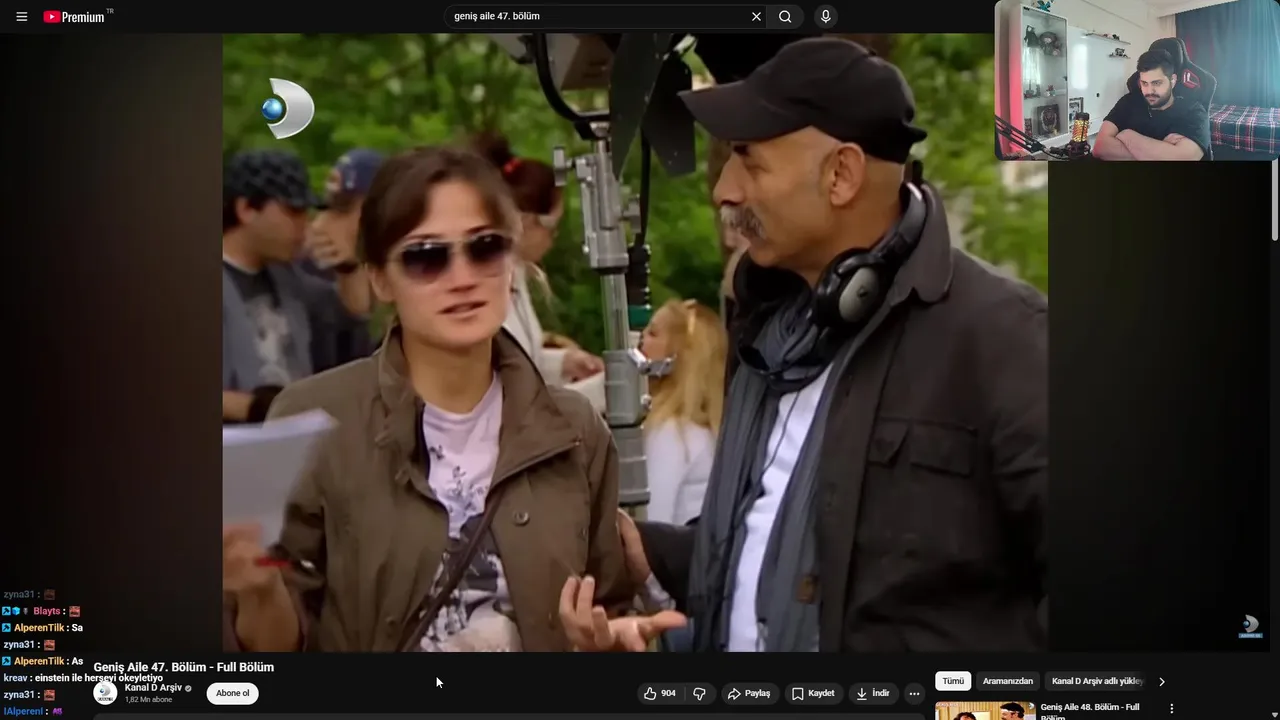This screenshot has width=1280, height=720.
Task: Open options for Geniş Aile 48. Bölüm video
Action: click(x=1172, y=708)
